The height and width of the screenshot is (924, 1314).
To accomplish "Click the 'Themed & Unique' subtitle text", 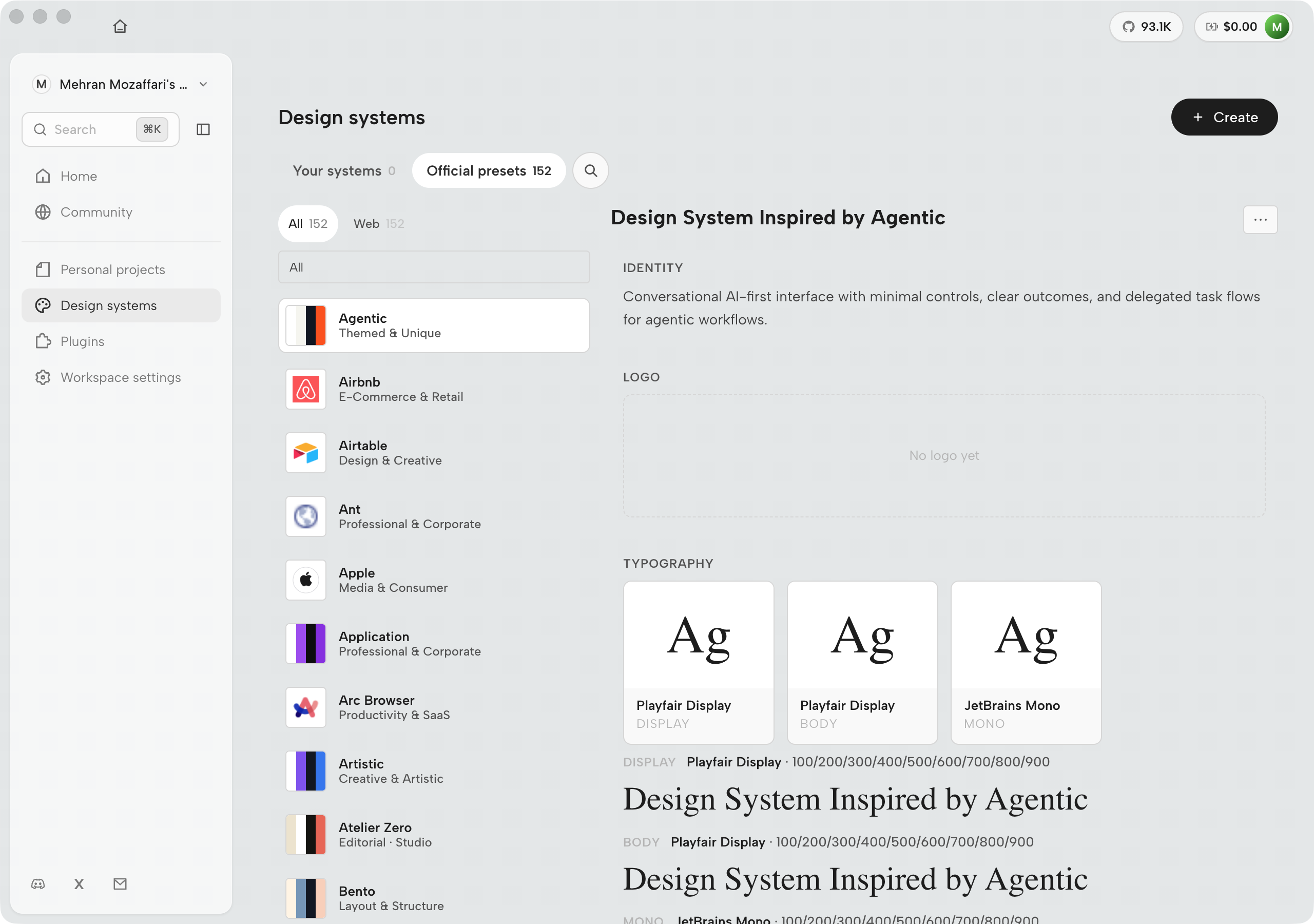I will 390,333.
